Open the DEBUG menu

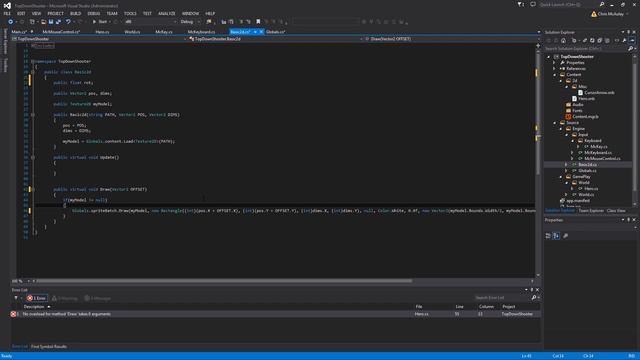[93, 13]
